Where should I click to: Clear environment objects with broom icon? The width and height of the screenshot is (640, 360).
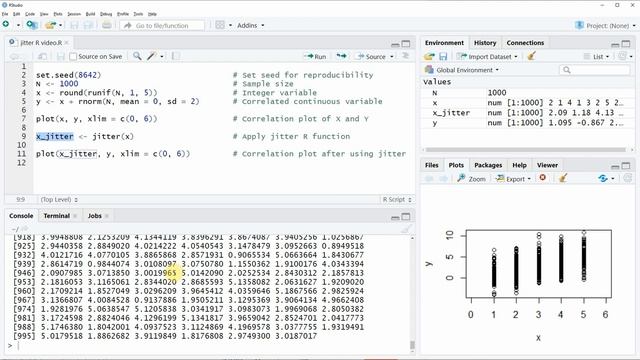click(x=531, y=56)
